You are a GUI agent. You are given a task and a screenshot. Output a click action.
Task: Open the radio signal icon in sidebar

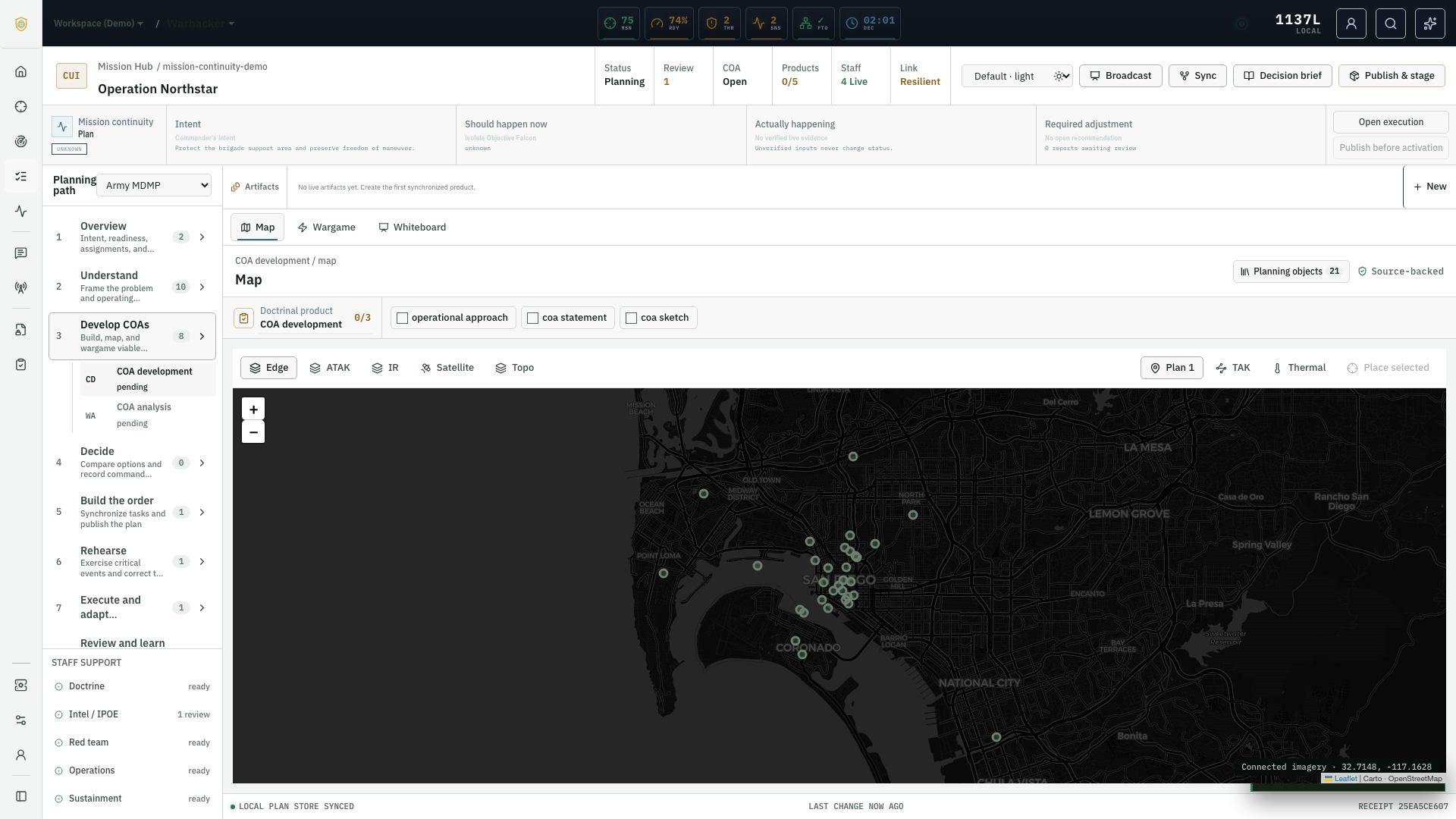point(20,287)
